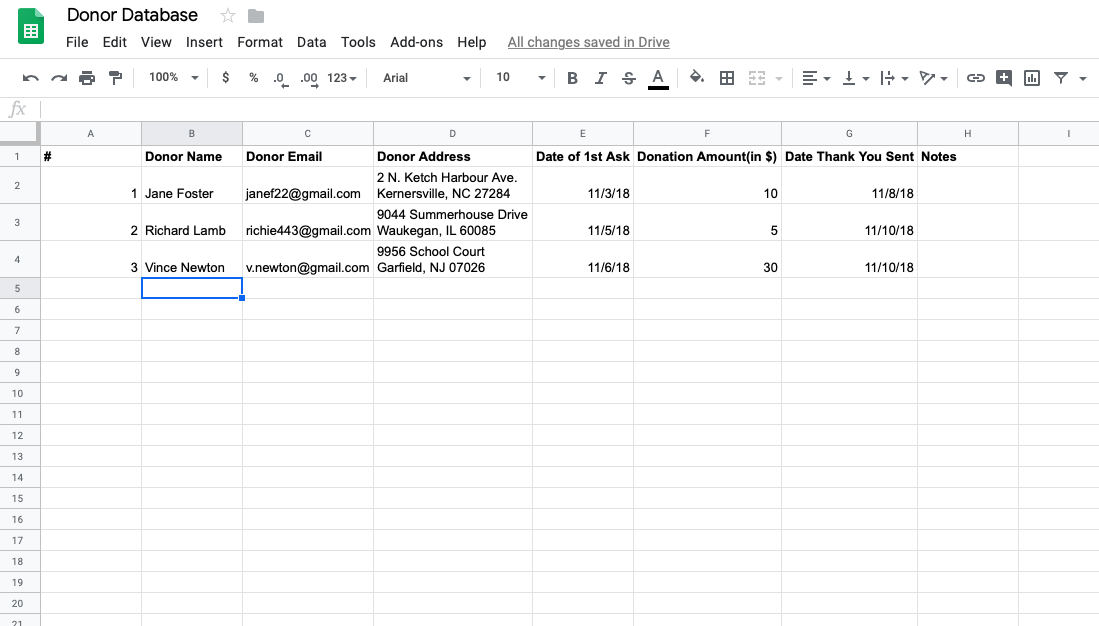Toggle Strikethrough formatting
1099x626 pixels.
pos(629,78)
